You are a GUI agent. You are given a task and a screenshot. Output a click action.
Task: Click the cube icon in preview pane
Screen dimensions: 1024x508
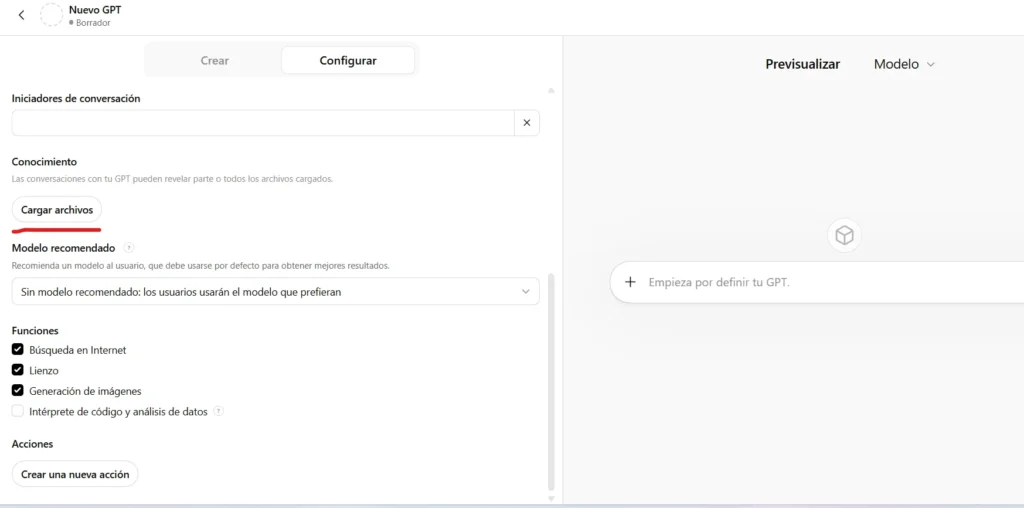[844, 235]
